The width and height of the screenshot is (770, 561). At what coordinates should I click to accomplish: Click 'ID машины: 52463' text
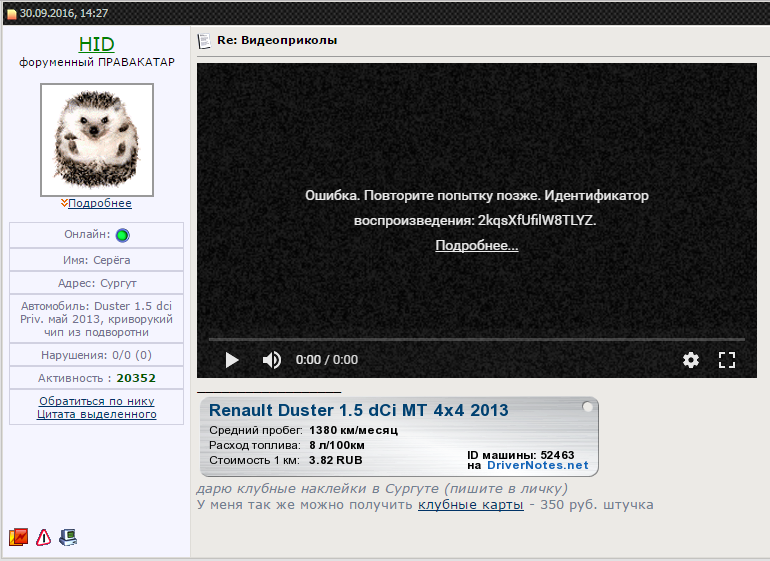click(x=521, y=455)
